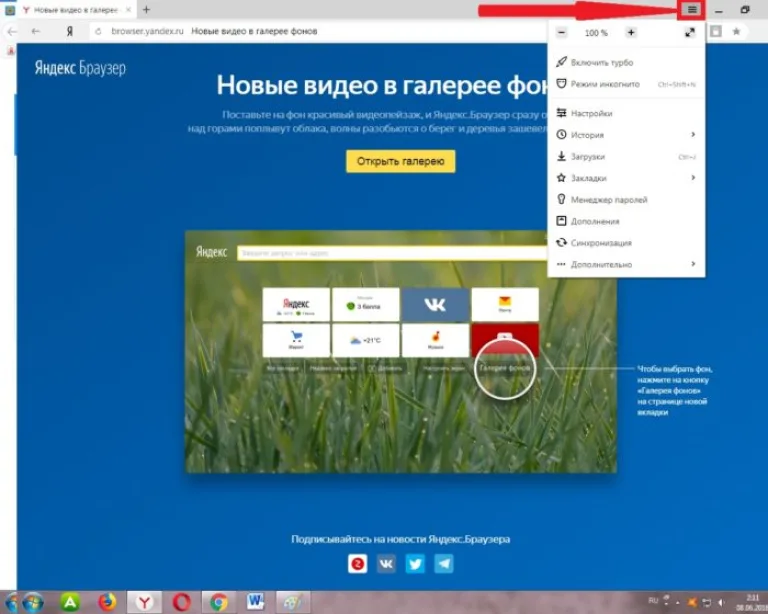
Task: Open the Windows Start button
Action: point(32,603)
